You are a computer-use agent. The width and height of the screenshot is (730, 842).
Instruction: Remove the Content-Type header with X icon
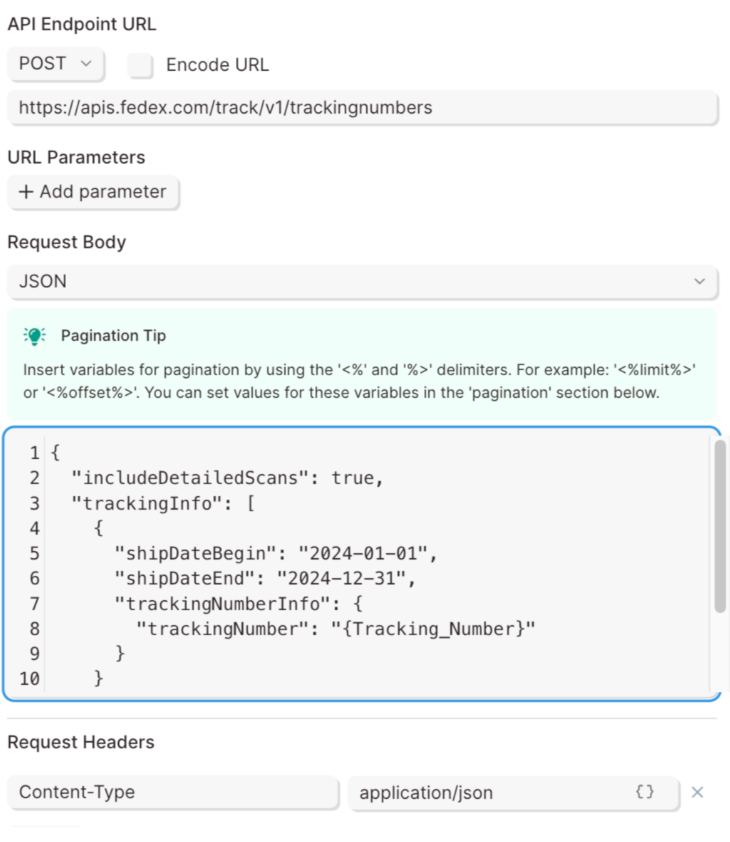coord(697,792)
